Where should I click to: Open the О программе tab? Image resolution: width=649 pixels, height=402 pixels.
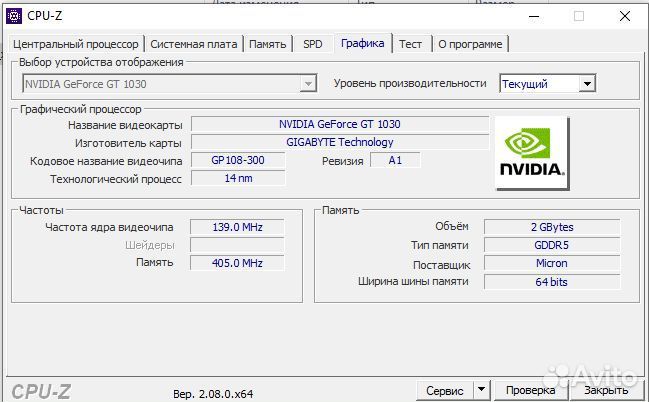[470, 44]
